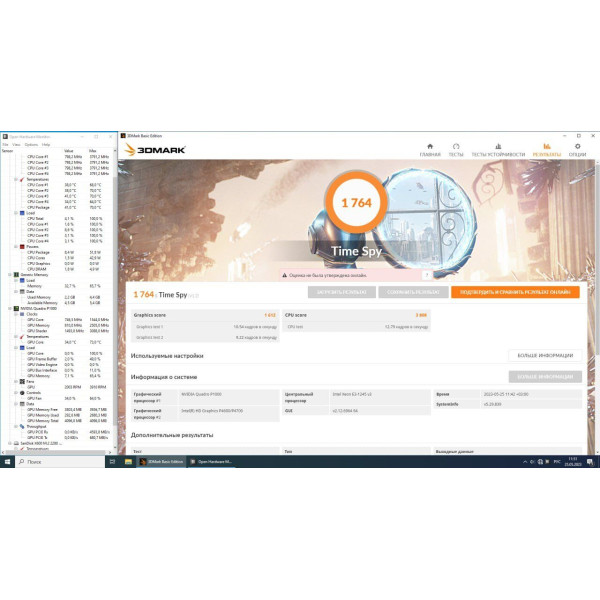
Task: Click БОЛЬШЕ ИНФОРМАЦИИ beside Используемые настройки
Action: point(545,355)
